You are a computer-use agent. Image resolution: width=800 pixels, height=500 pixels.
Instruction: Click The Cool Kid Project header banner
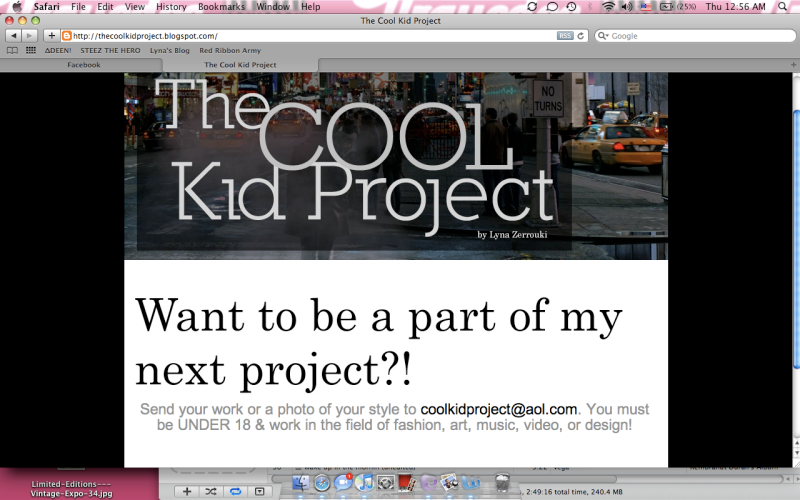pyautogui.click(x=396, y=166)
